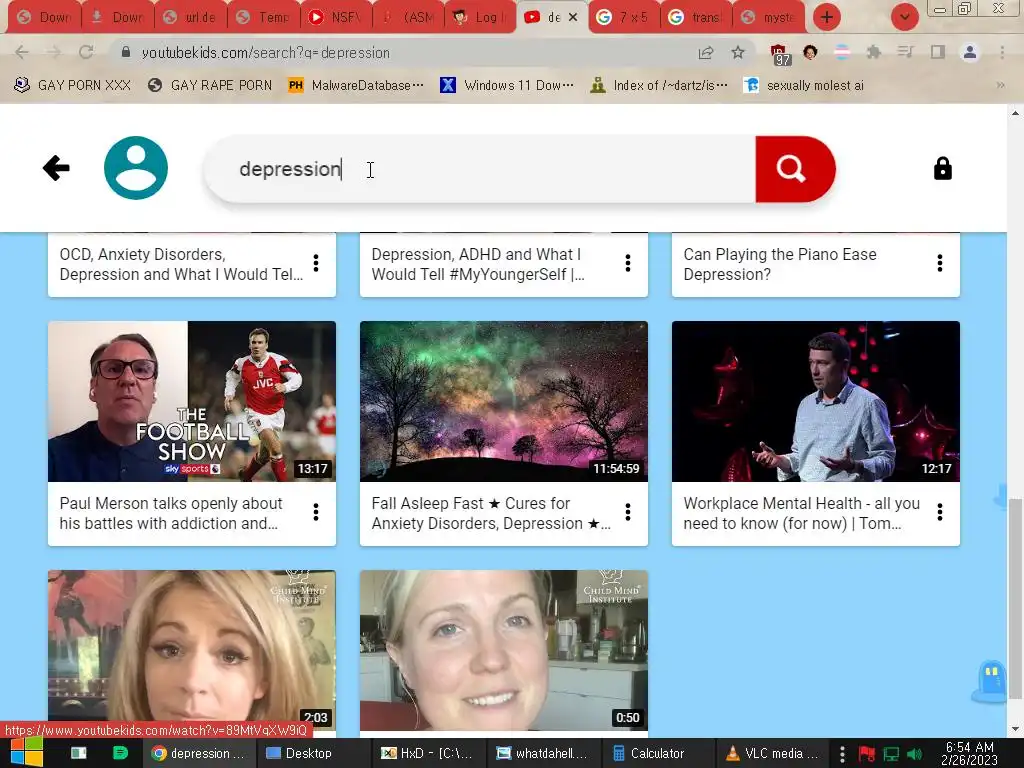The image size is (1024, 768).
Task: Open the Paul Merson talks openly title
Action: tap(171, 513)
